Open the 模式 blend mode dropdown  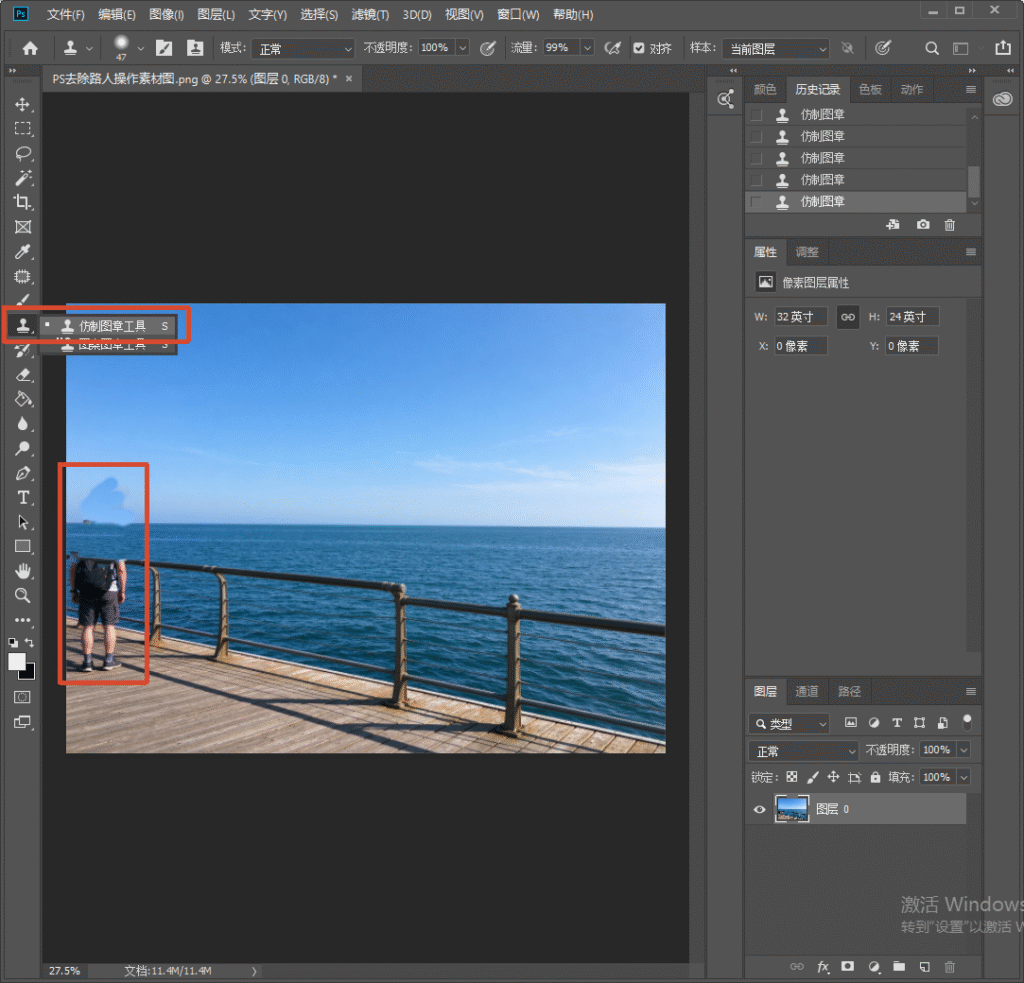pyautogui.click(x=304, y=48)
